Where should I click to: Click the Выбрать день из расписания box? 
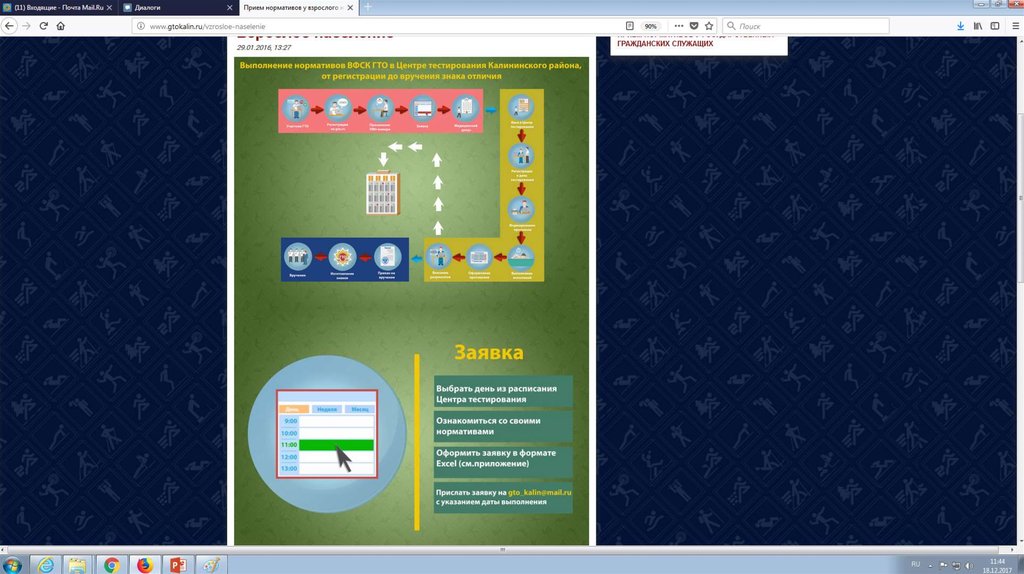click(x=503, y=392)
